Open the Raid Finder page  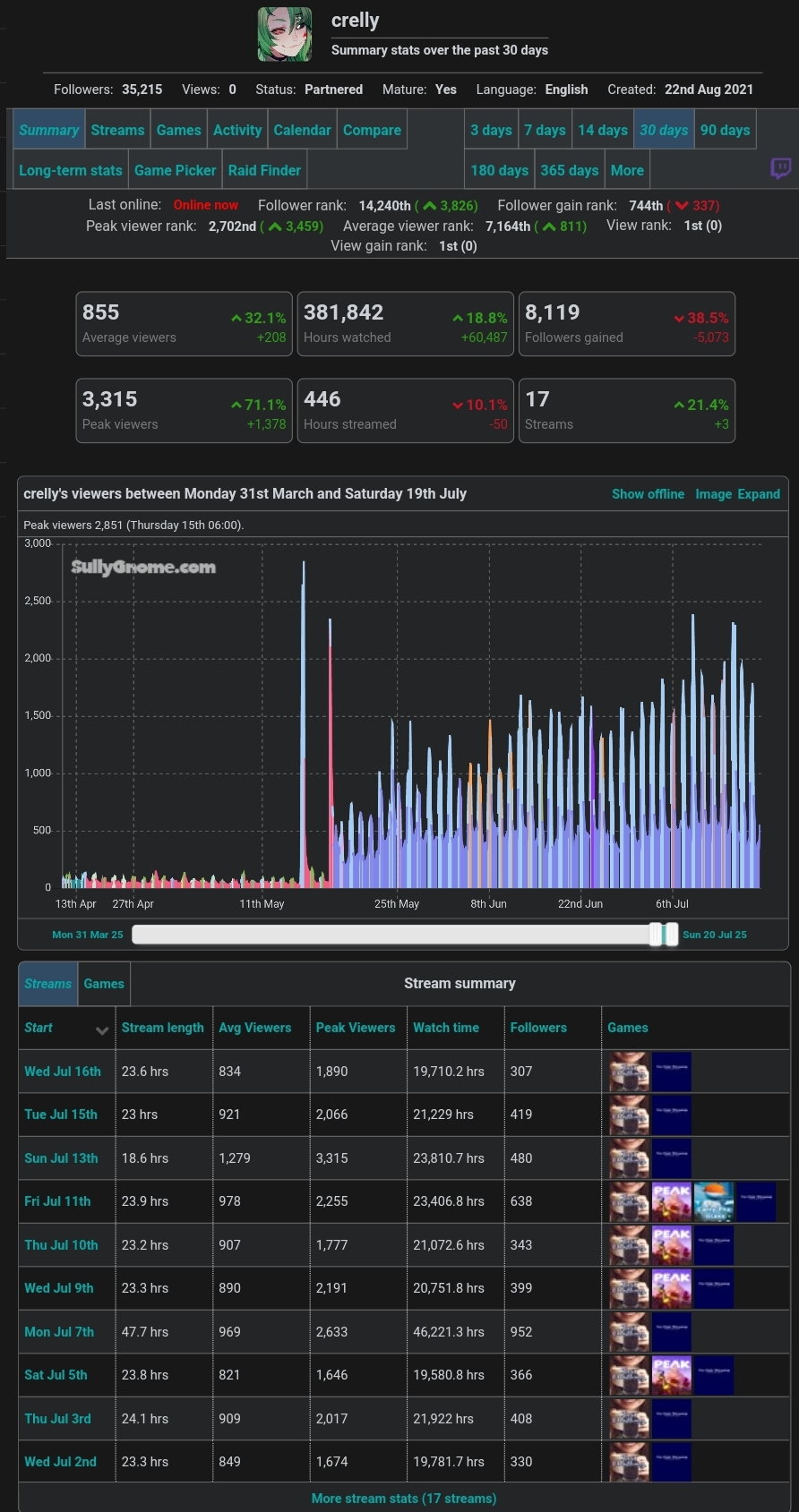click(x=264, y=170)
